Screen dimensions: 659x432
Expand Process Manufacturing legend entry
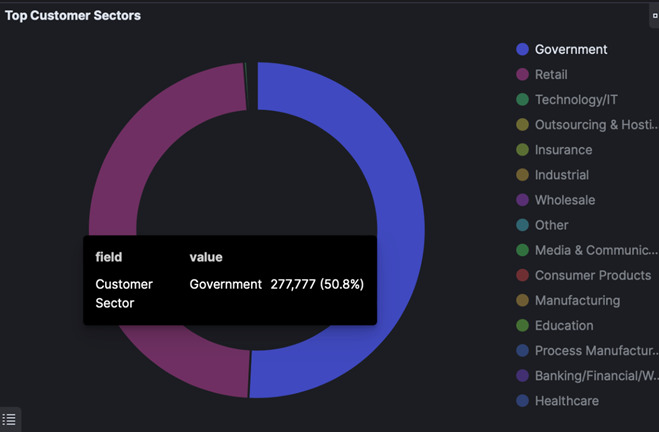click(596, 351)
